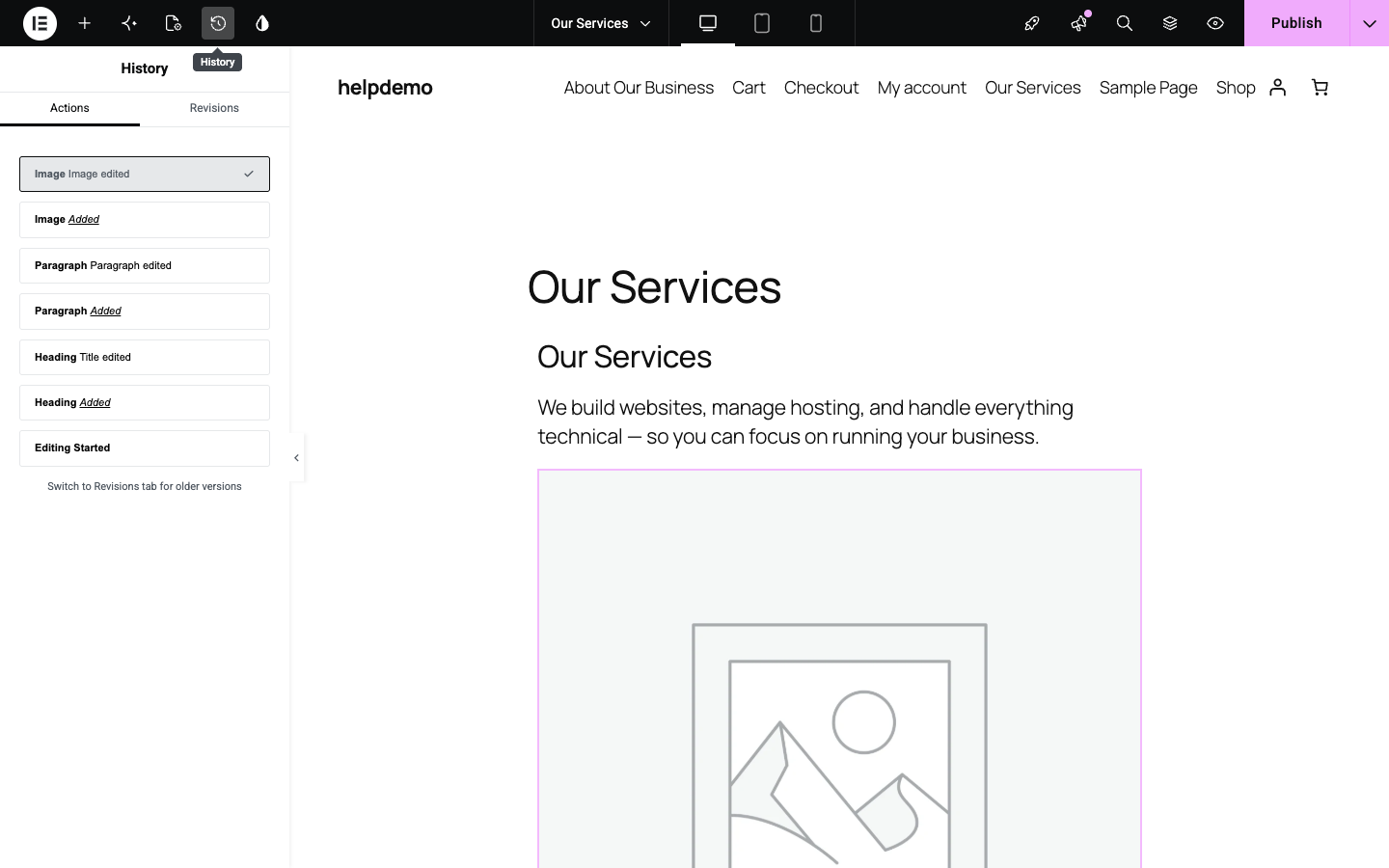Click the shopping cart icon
This screenshot has width=1389, height=868.
[1320, 88]
